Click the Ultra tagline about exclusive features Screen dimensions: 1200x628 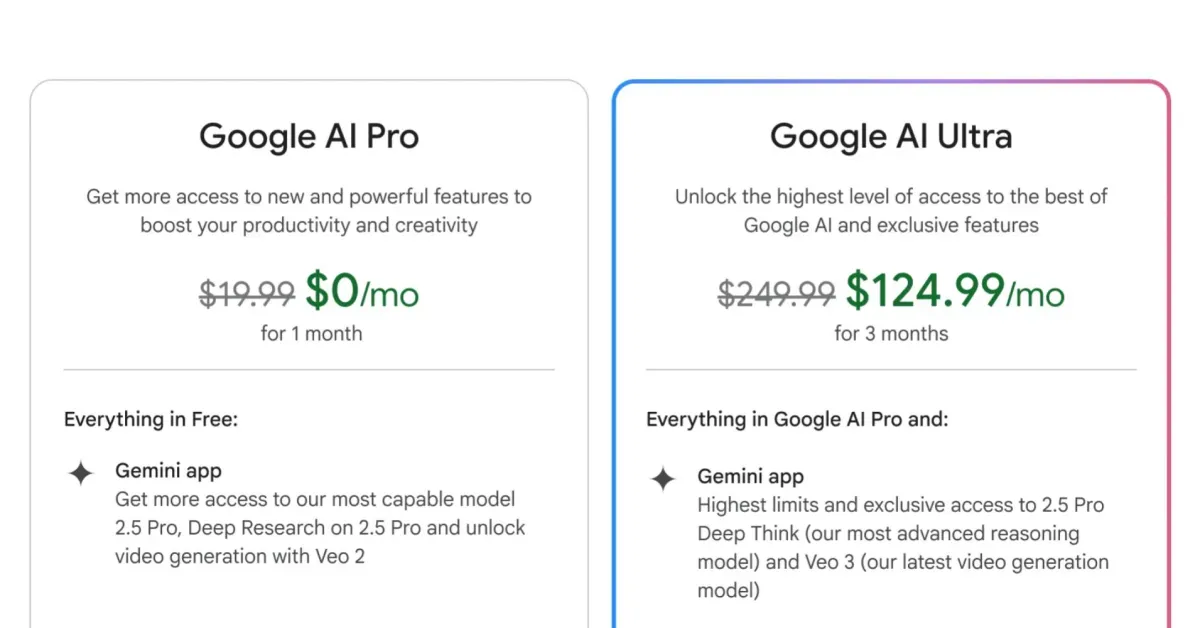coord(890,210)
